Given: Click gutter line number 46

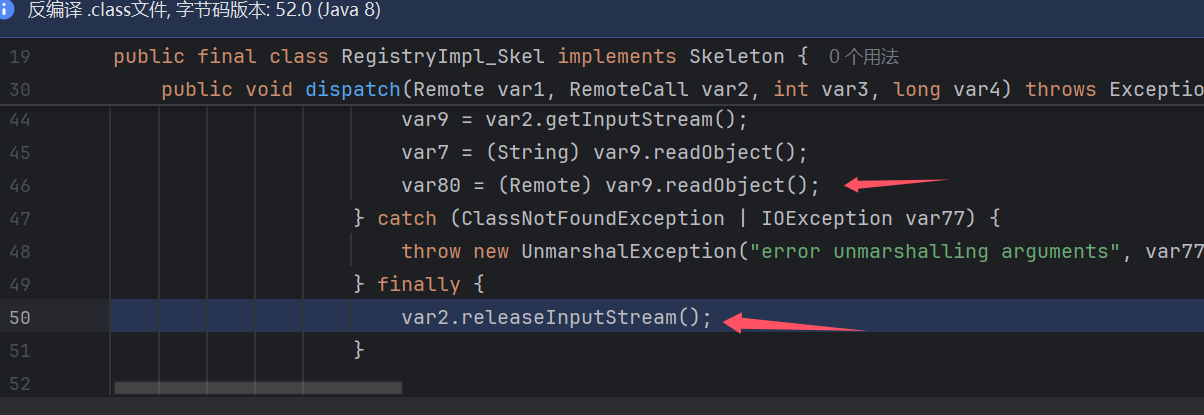Looking at the screenshot, I should tap(19, 185).
